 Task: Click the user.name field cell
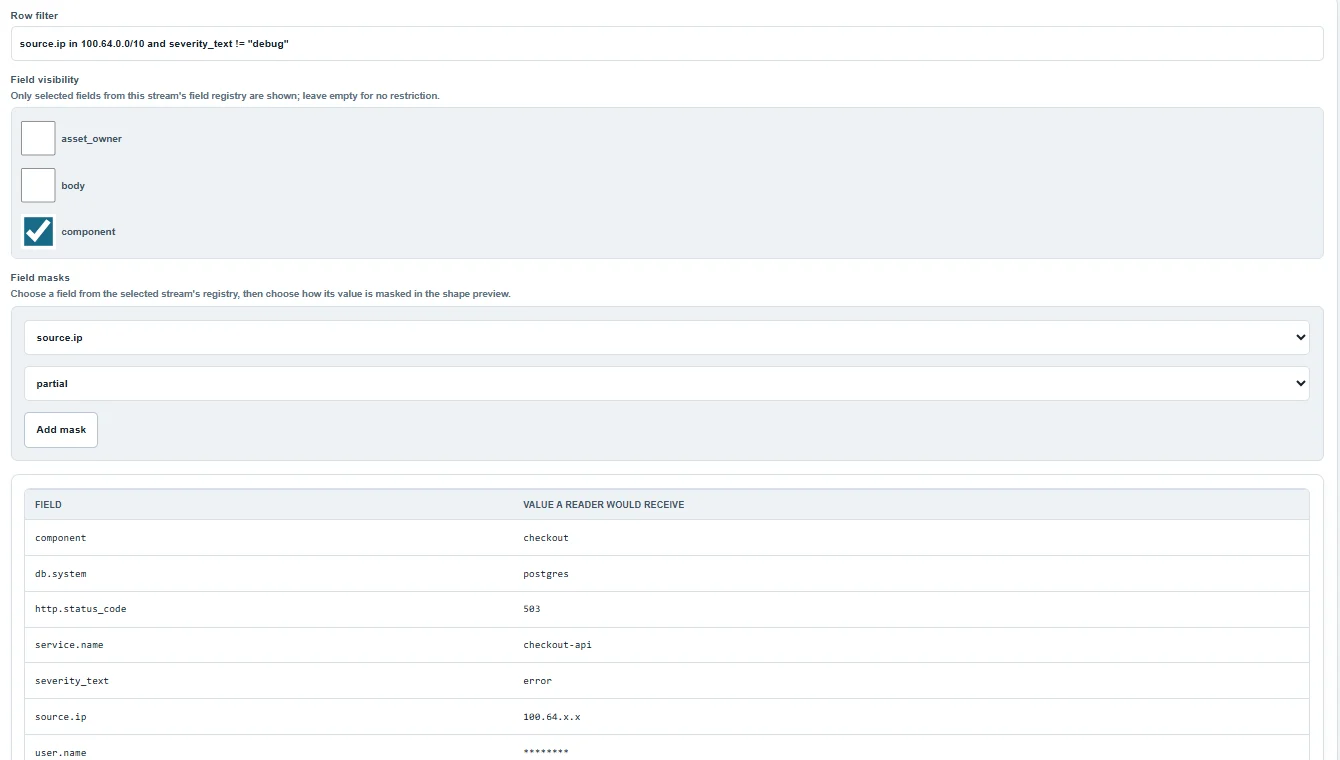coord(61,753)
